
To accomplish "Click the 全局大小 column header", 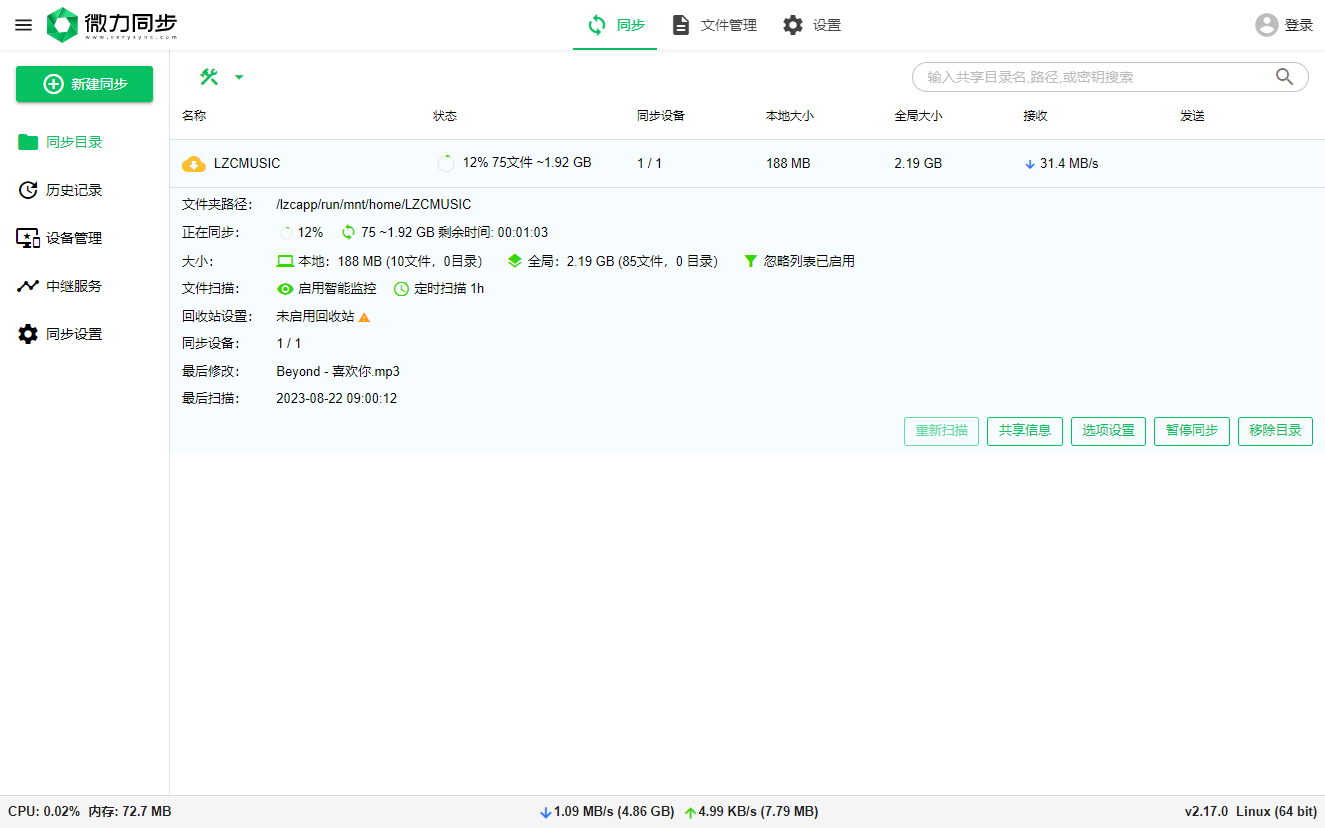I will (919, 116).
